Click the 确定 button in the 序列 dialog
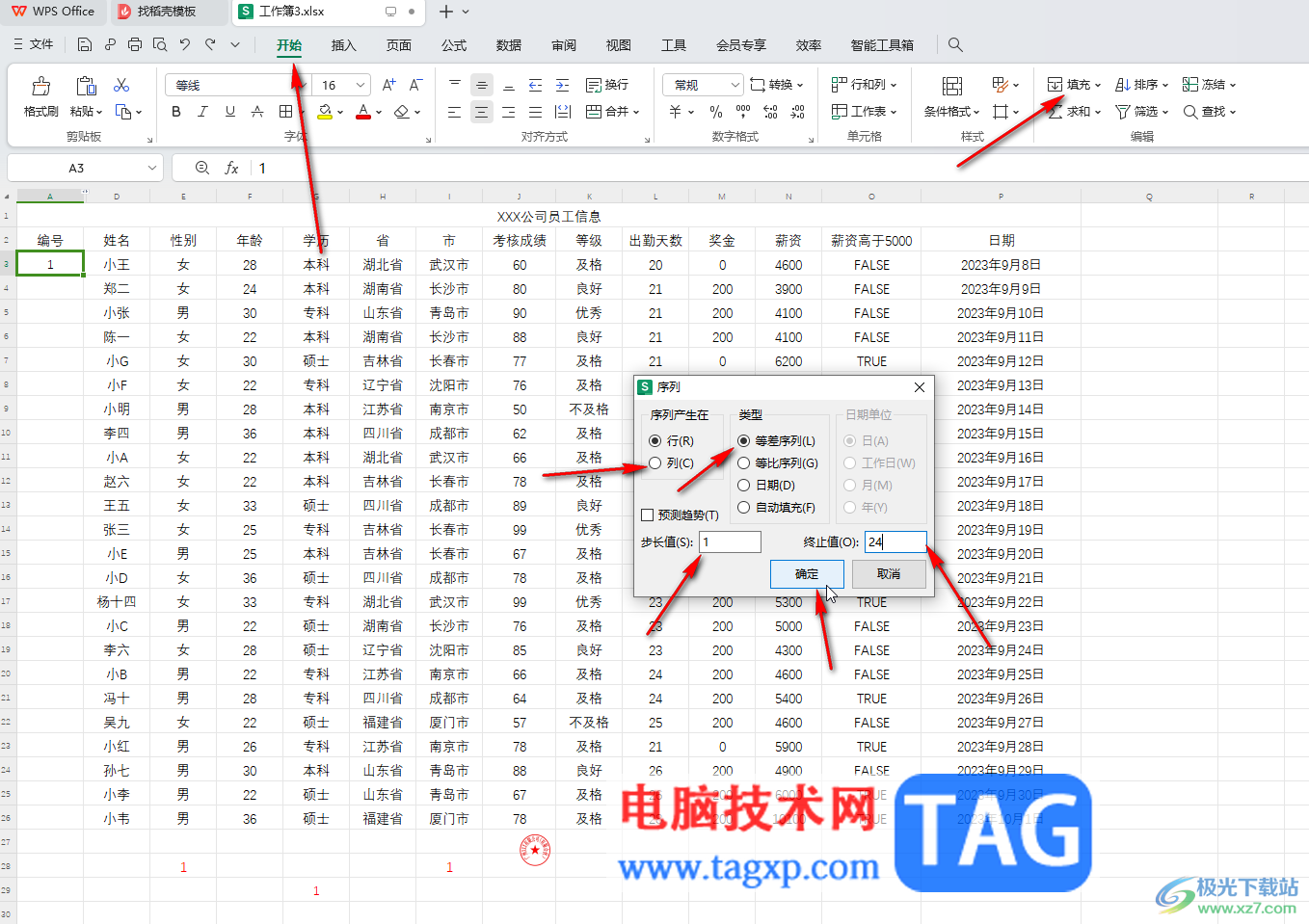 [807, 574]
